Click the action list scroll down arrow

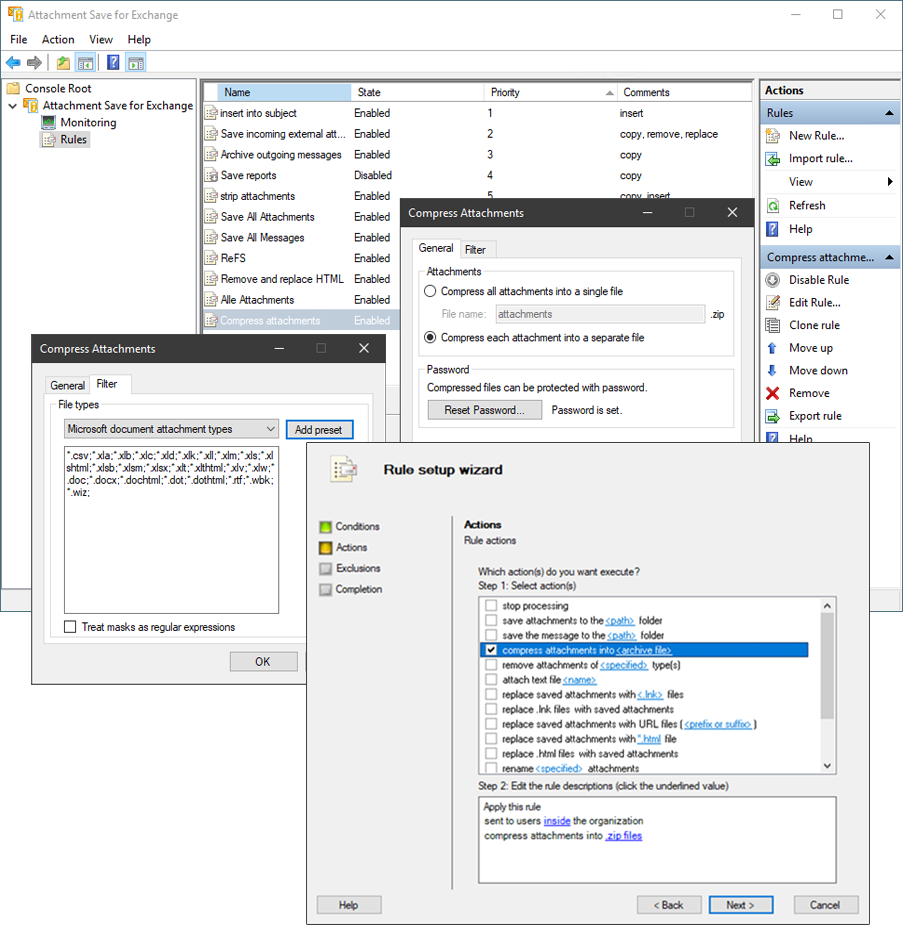tap(827, 766)
